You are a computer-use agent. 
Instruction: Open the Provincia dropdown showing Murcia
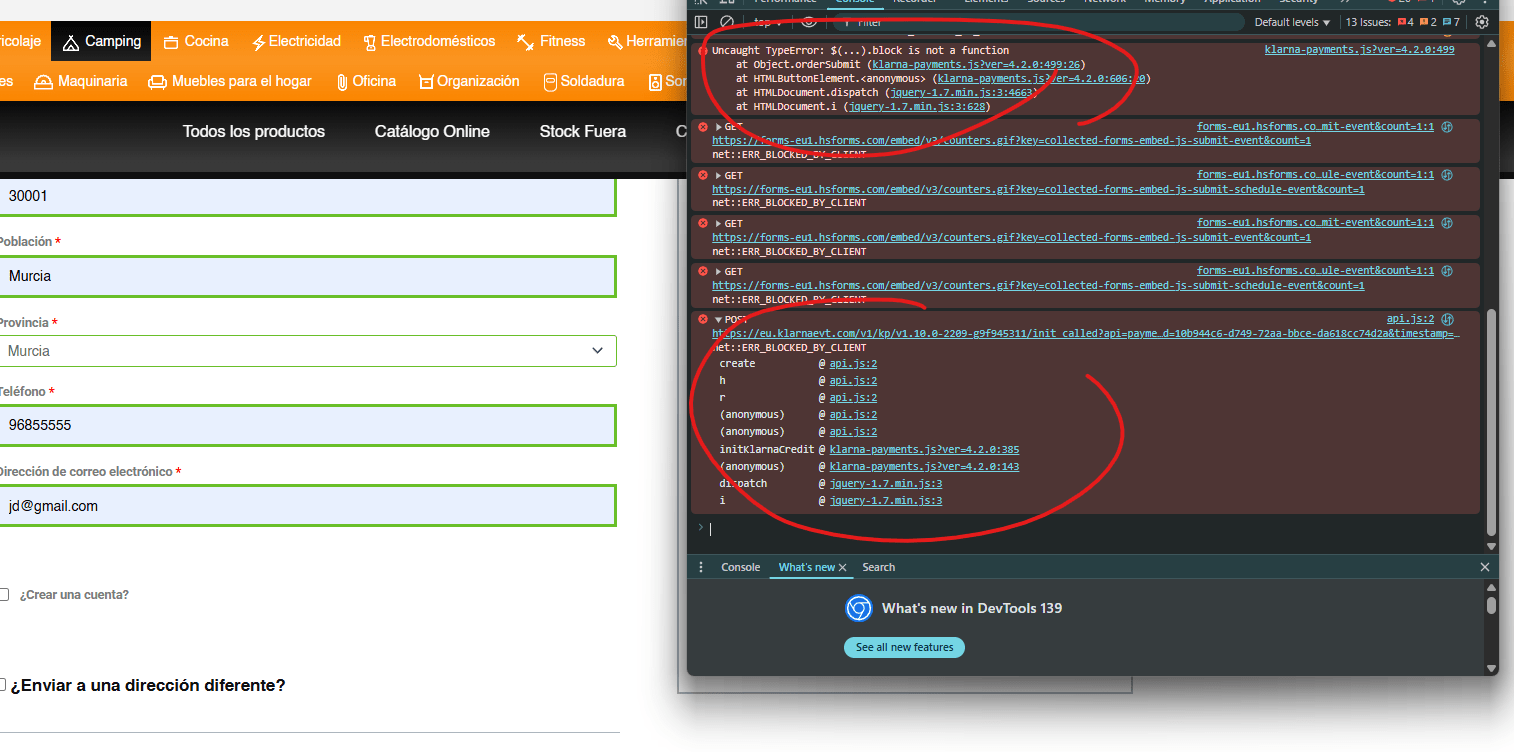305,351
